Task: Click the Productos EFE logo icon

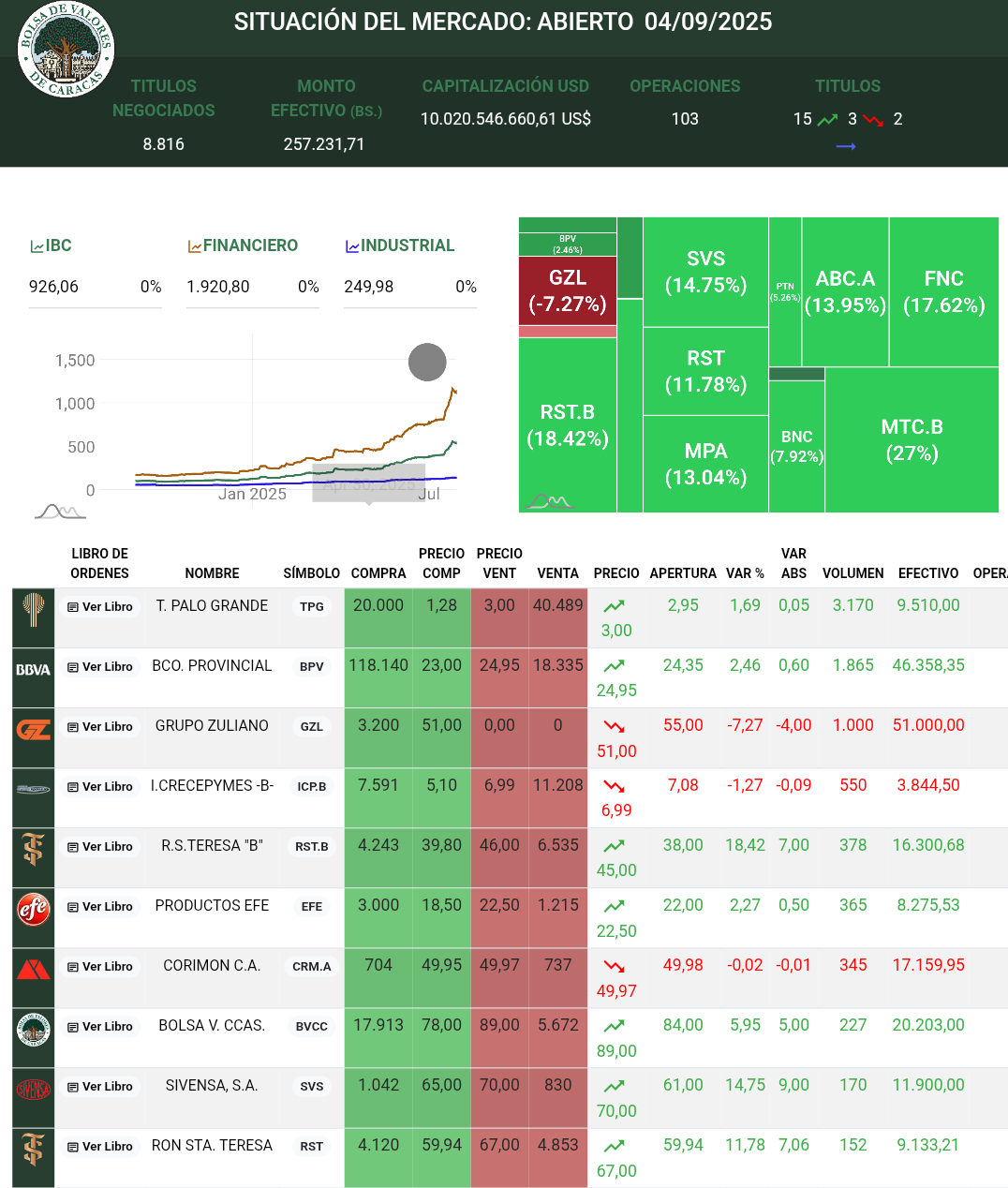Action: [34, 909]
